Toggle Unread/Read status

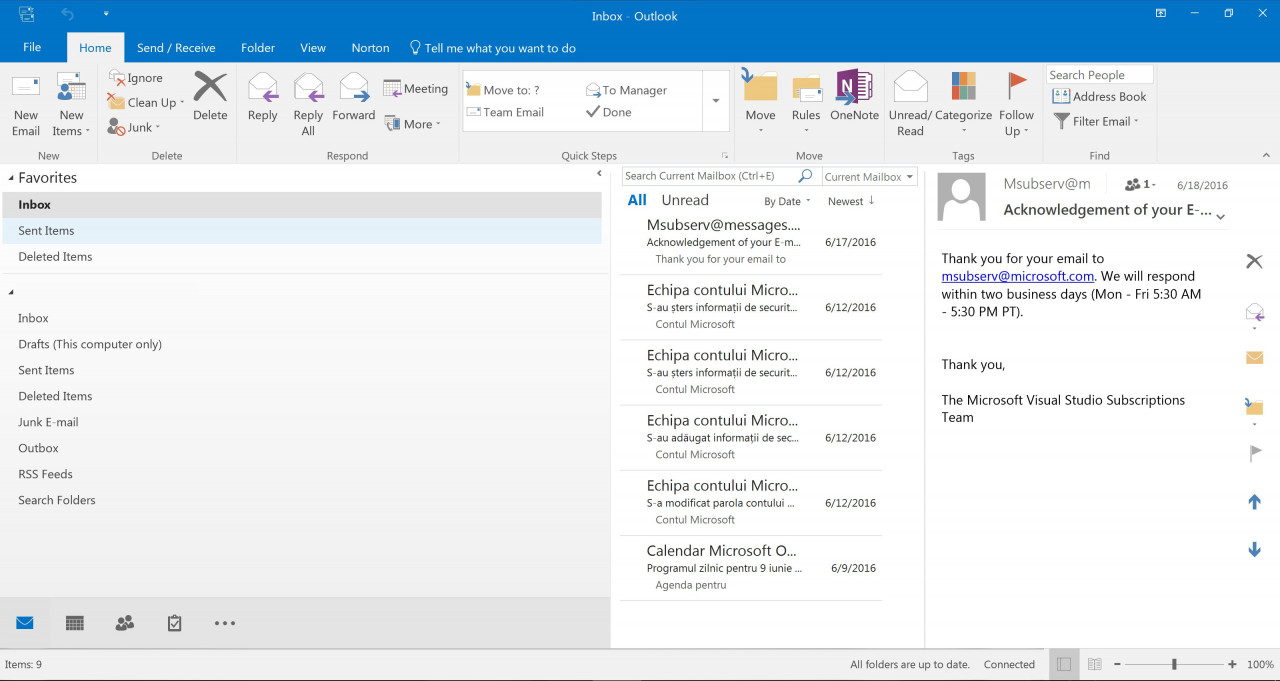click(910, 105)
